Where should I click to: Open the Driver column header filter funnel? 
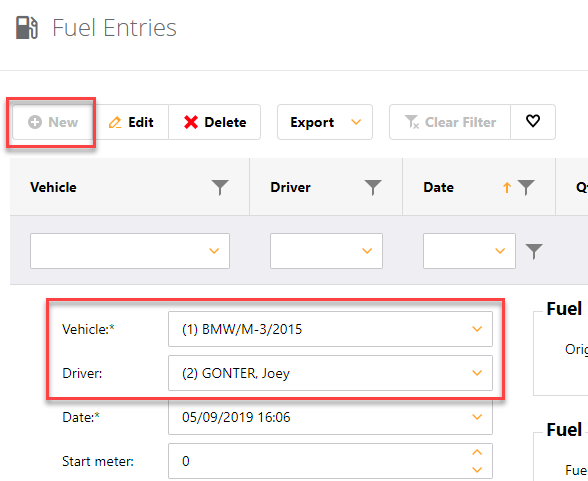pyautogui.click(x=373, y=187)
